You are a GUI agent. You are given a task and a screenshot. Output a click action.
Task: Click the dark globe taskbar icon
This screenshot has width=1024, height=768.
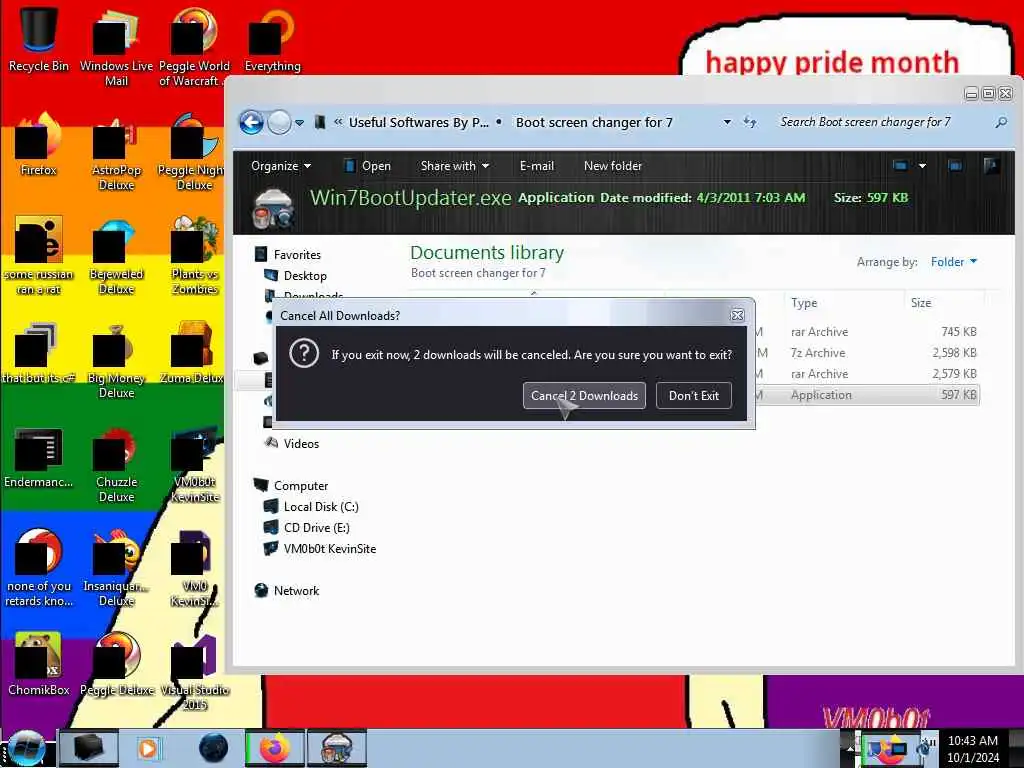[x=214, y=748]
